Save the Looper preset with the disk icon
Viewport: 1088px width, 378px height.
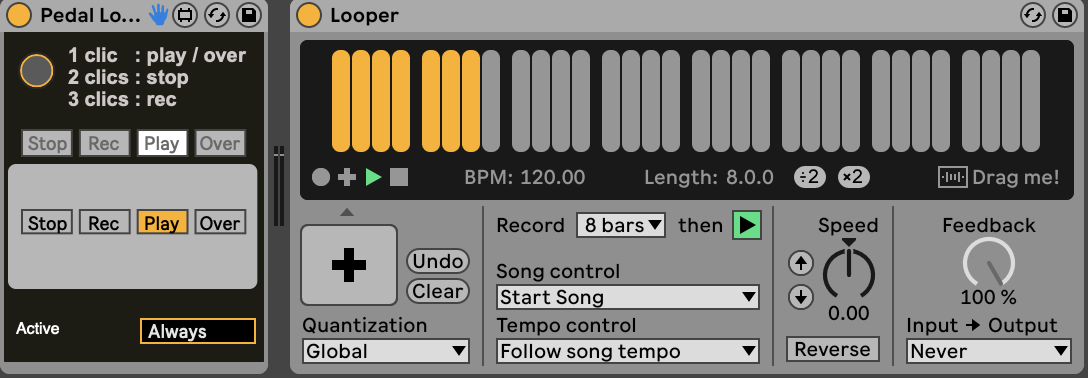tap(1062, 15)
